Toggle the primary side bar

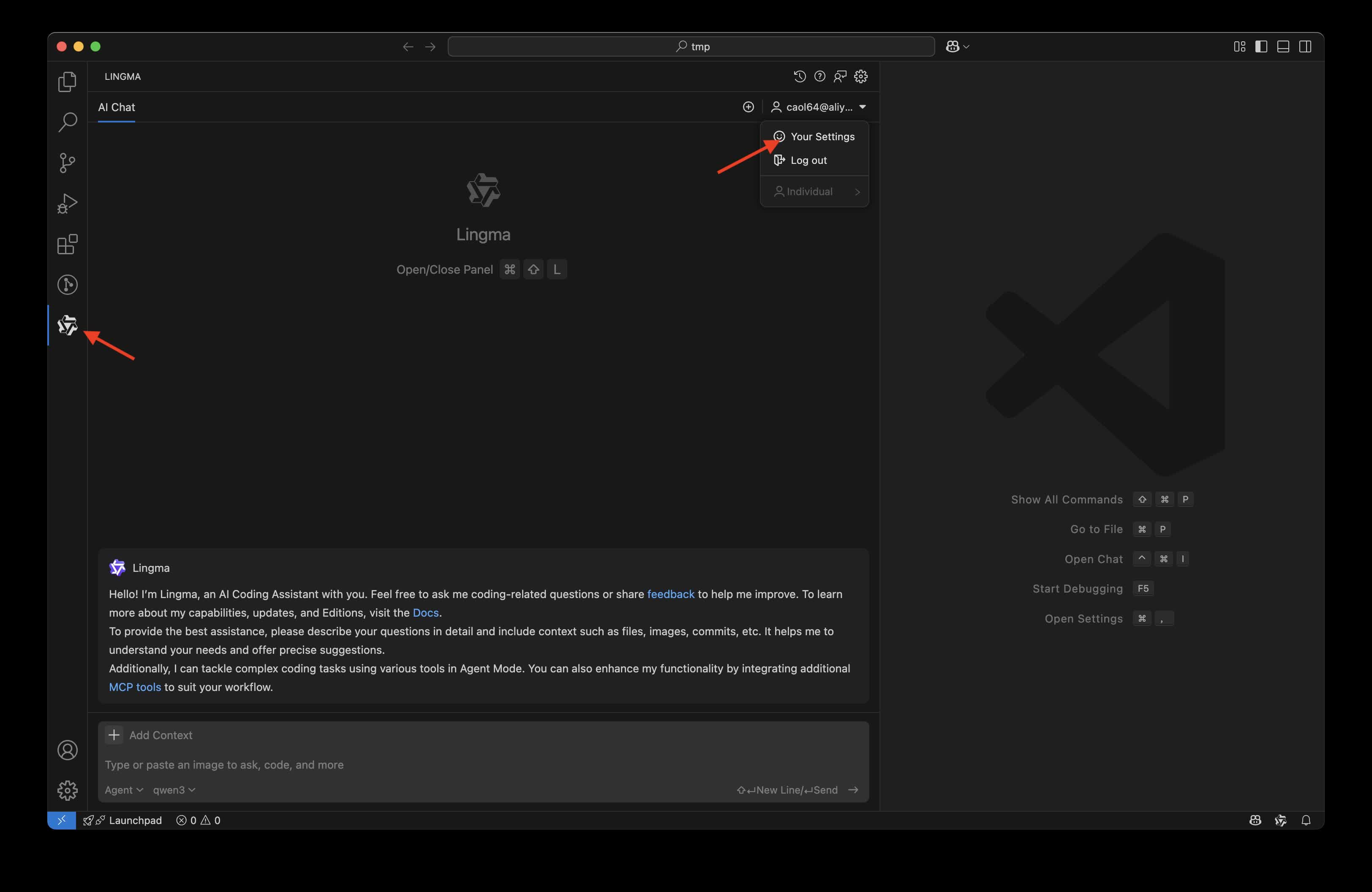1261,47
